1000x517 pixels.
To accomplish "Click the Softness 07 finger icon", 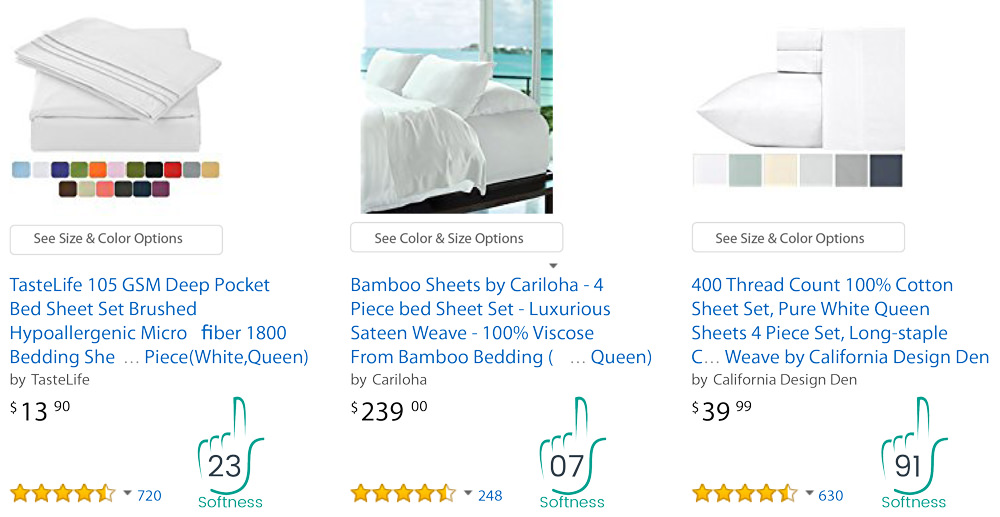I will (x=571, y=452).
